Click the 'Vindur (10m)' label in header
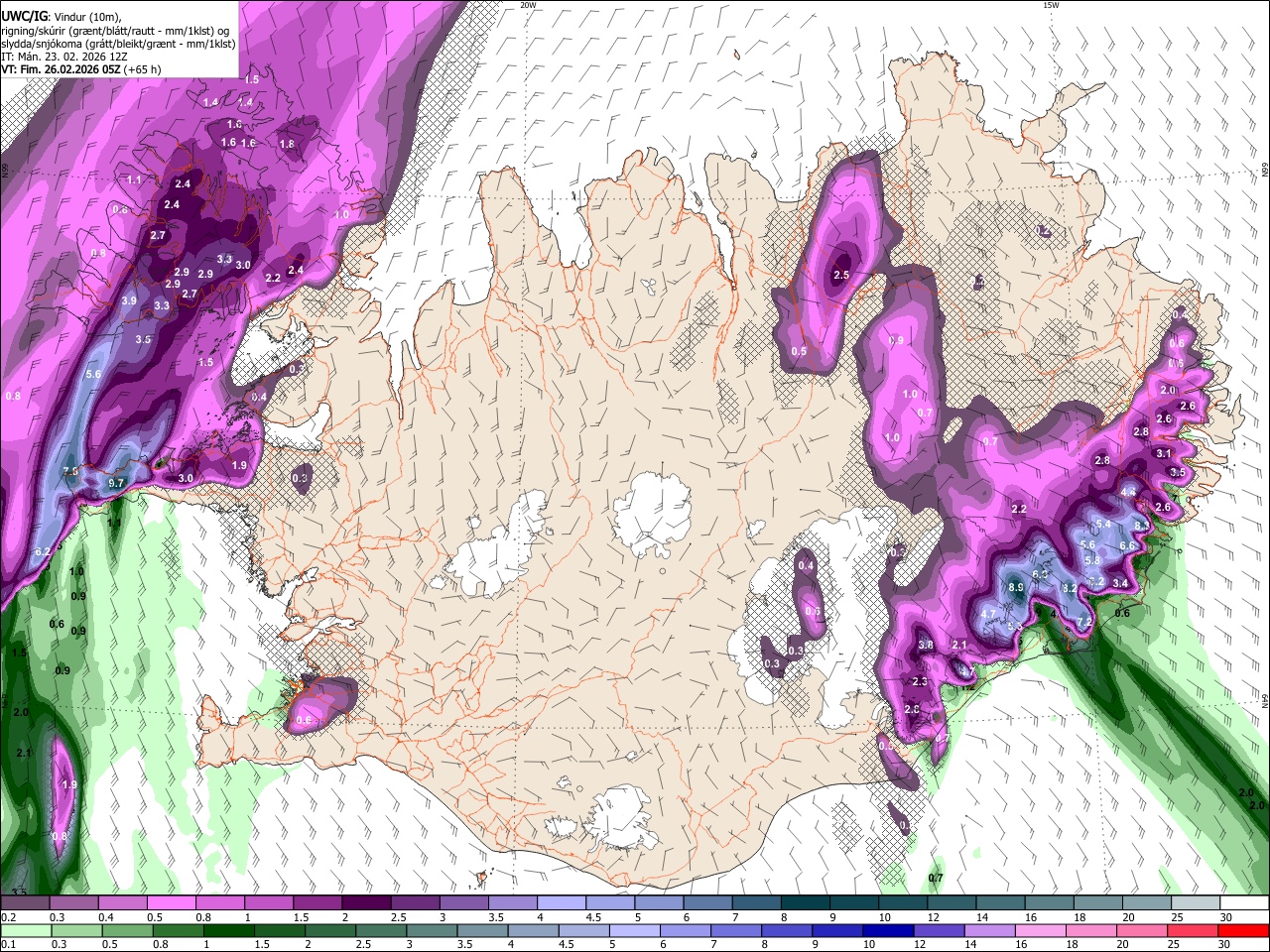This screenshot has height=952, width=1270. 86,17
